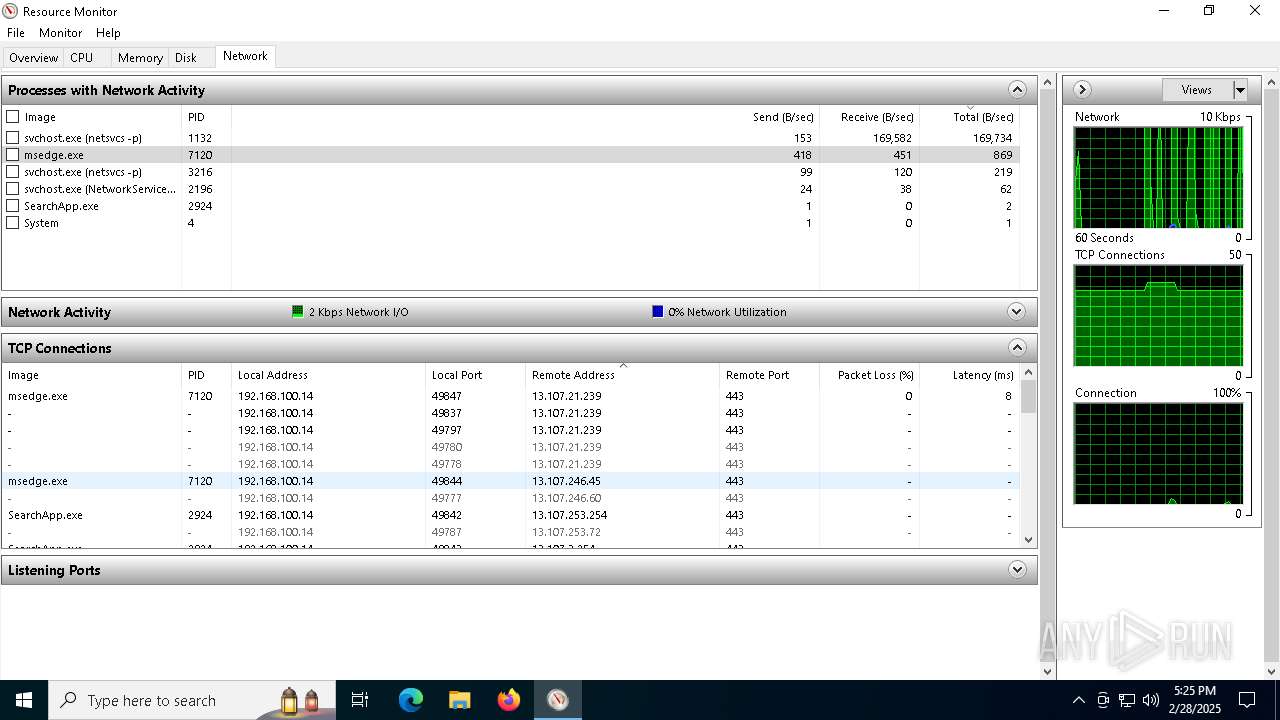Click the Connection graph
1280x720 pixels.
1158,453
